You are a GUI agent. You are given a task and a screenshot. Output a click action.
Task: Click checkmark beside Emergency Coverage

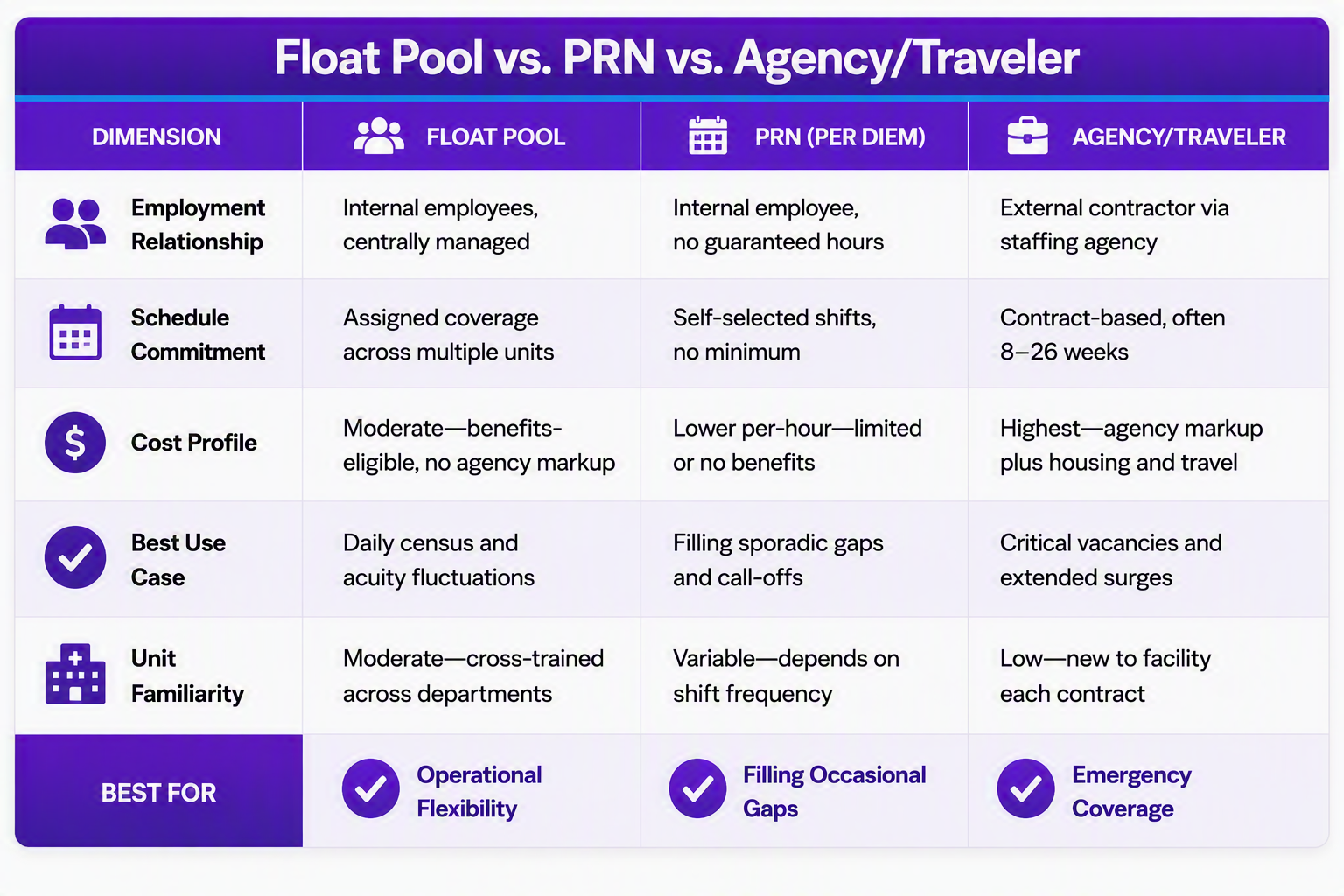tap(1025, 788)
